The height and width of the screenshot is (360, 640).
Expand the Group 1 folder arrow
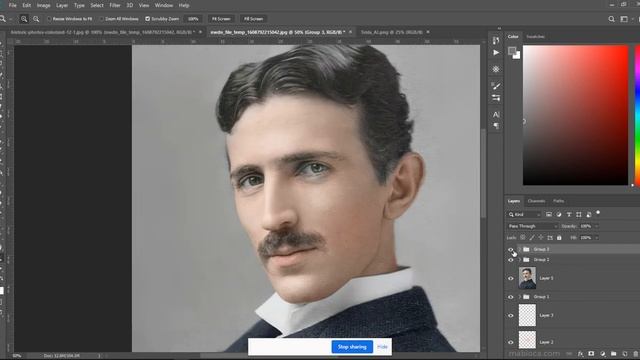[x=520, y=297]
